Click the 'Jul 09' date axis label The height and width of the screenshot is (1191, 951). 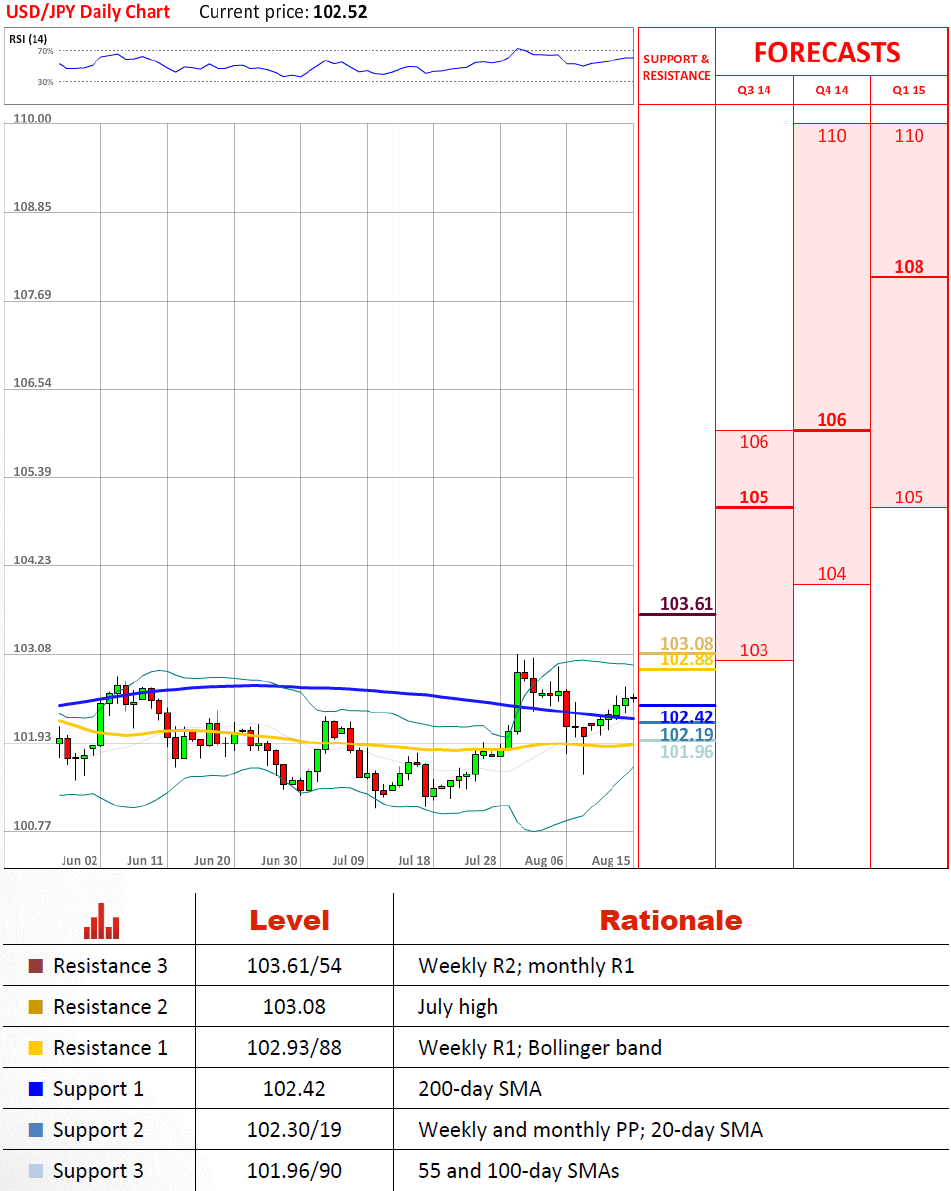point(348,861)
